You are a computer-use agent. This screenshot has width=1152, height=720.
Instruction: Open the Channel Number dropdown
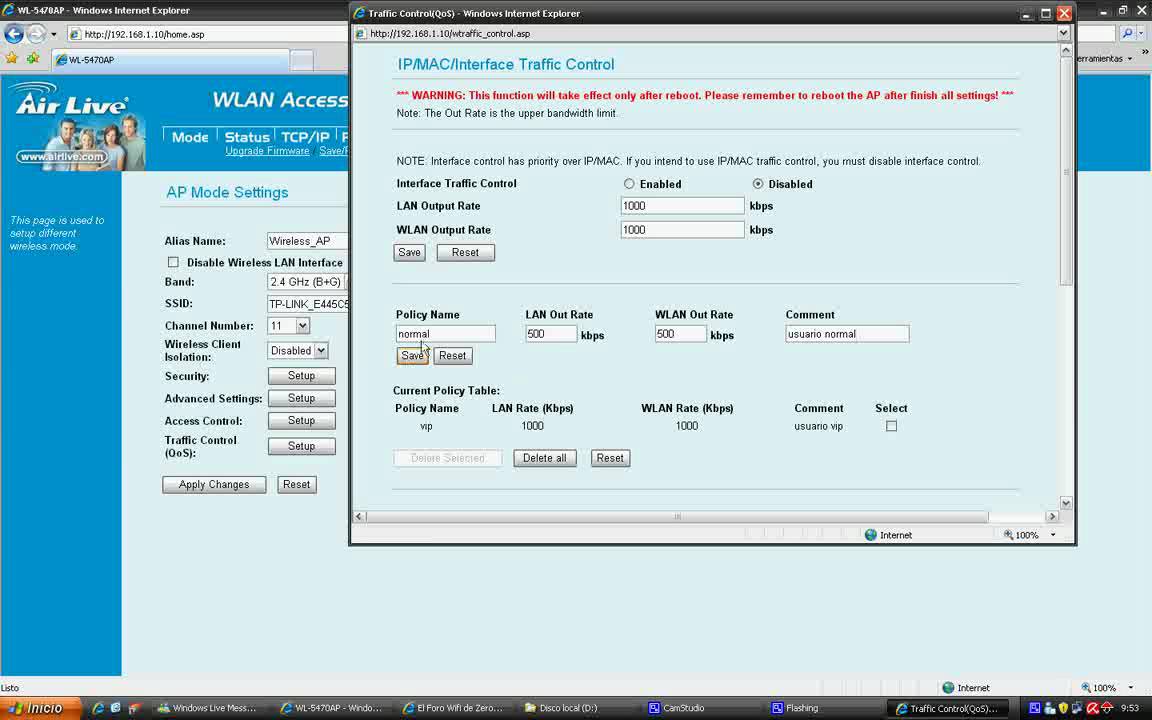303,325
